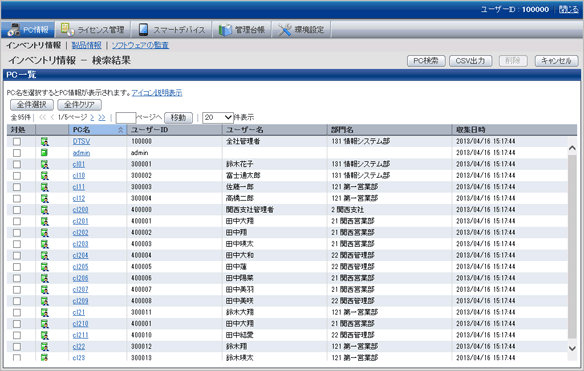Click the ライセンス管理 tab icon

coord(67,29)
